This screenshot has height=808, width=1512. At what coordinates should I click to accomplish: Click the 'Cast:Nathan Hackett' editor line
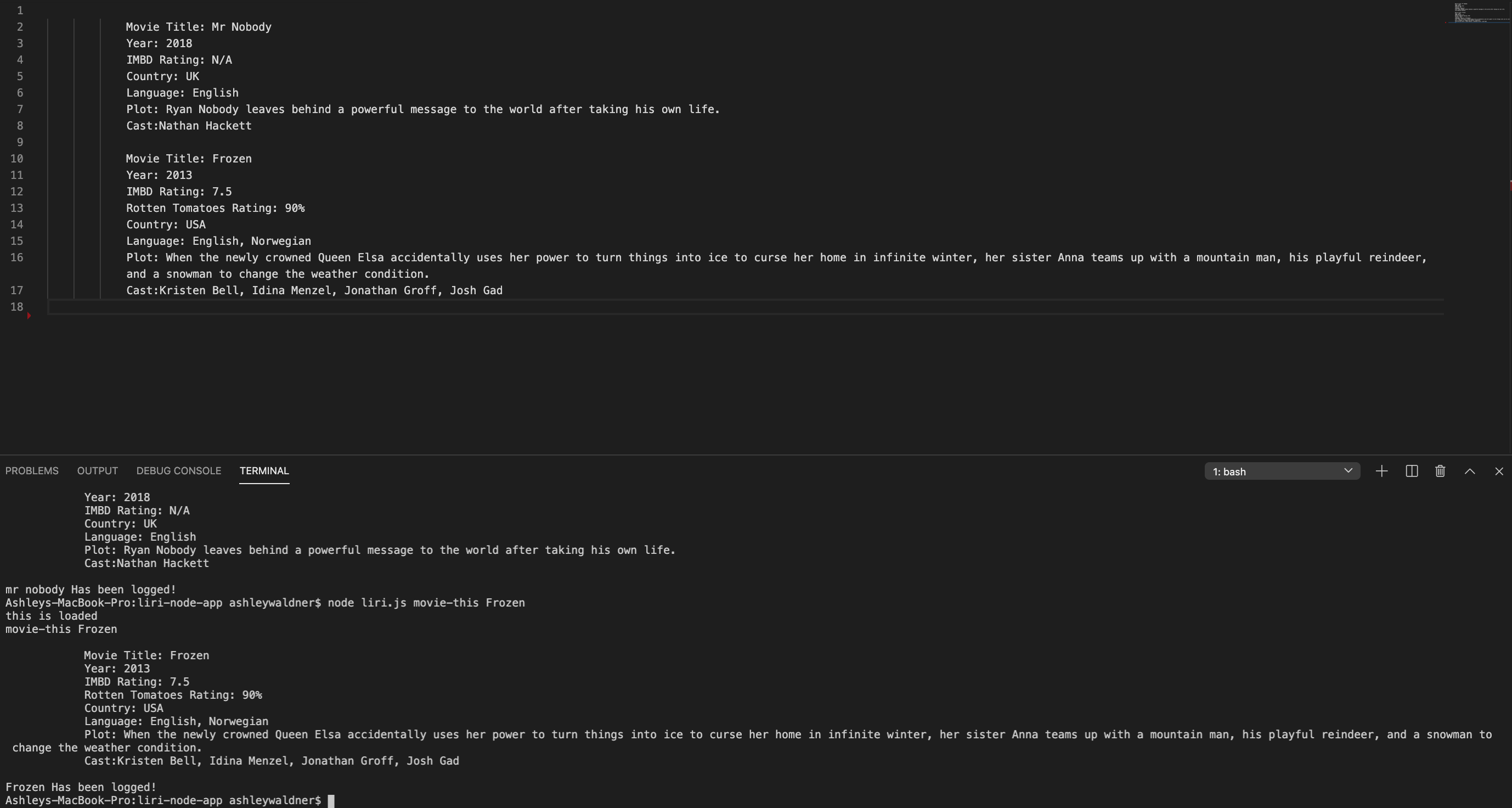189,126
